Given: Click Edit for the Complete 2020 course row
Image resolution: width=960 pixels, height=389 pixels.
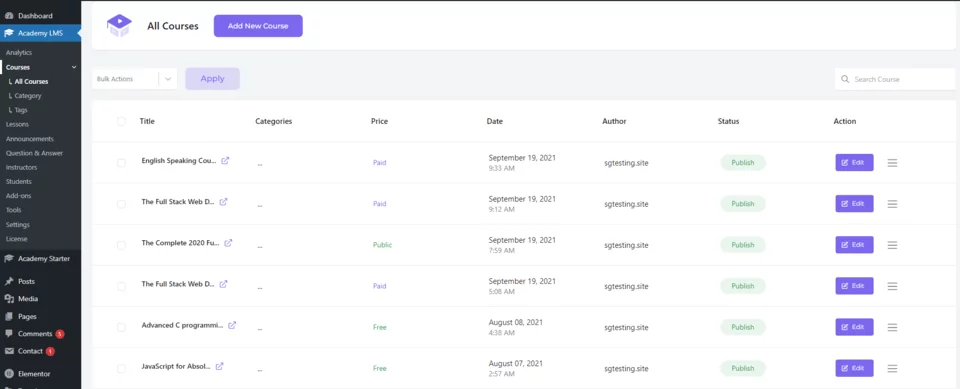Looking at the screenshot, I should pyautogui.click(x=854, y=245).
